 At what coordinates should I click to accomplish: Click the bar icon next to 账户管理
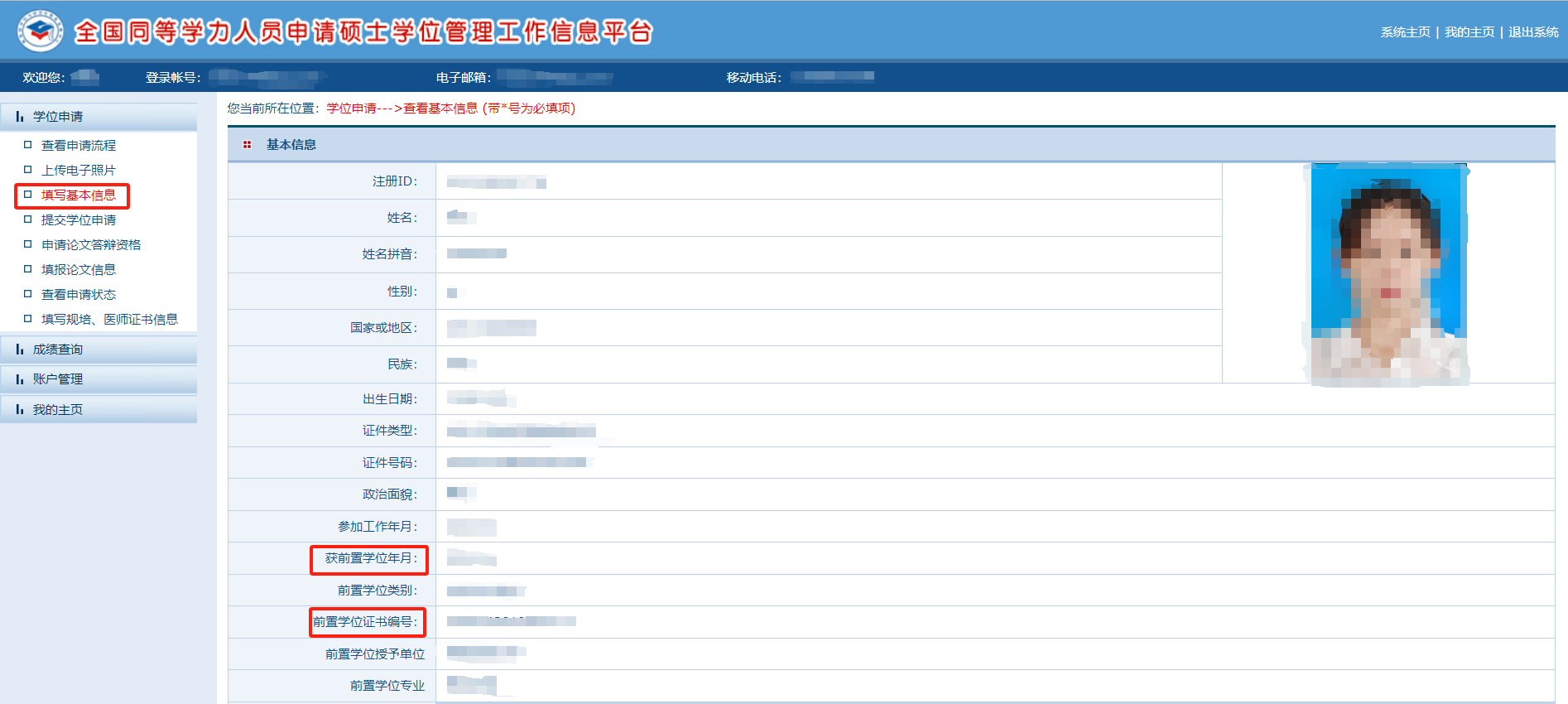point(20,379)
